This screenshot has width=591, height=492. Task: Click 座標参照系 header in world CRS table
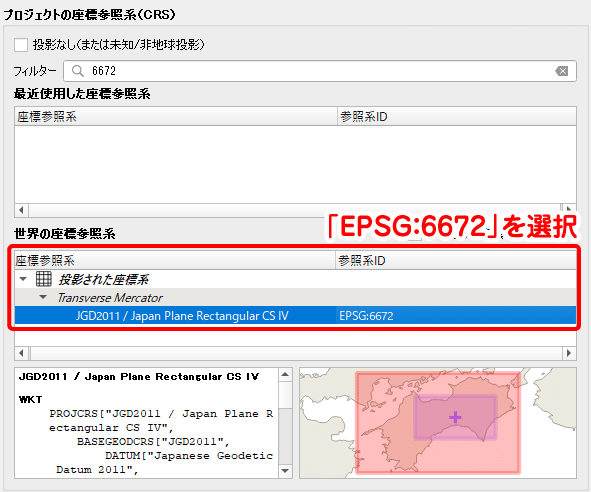point(175,261)
